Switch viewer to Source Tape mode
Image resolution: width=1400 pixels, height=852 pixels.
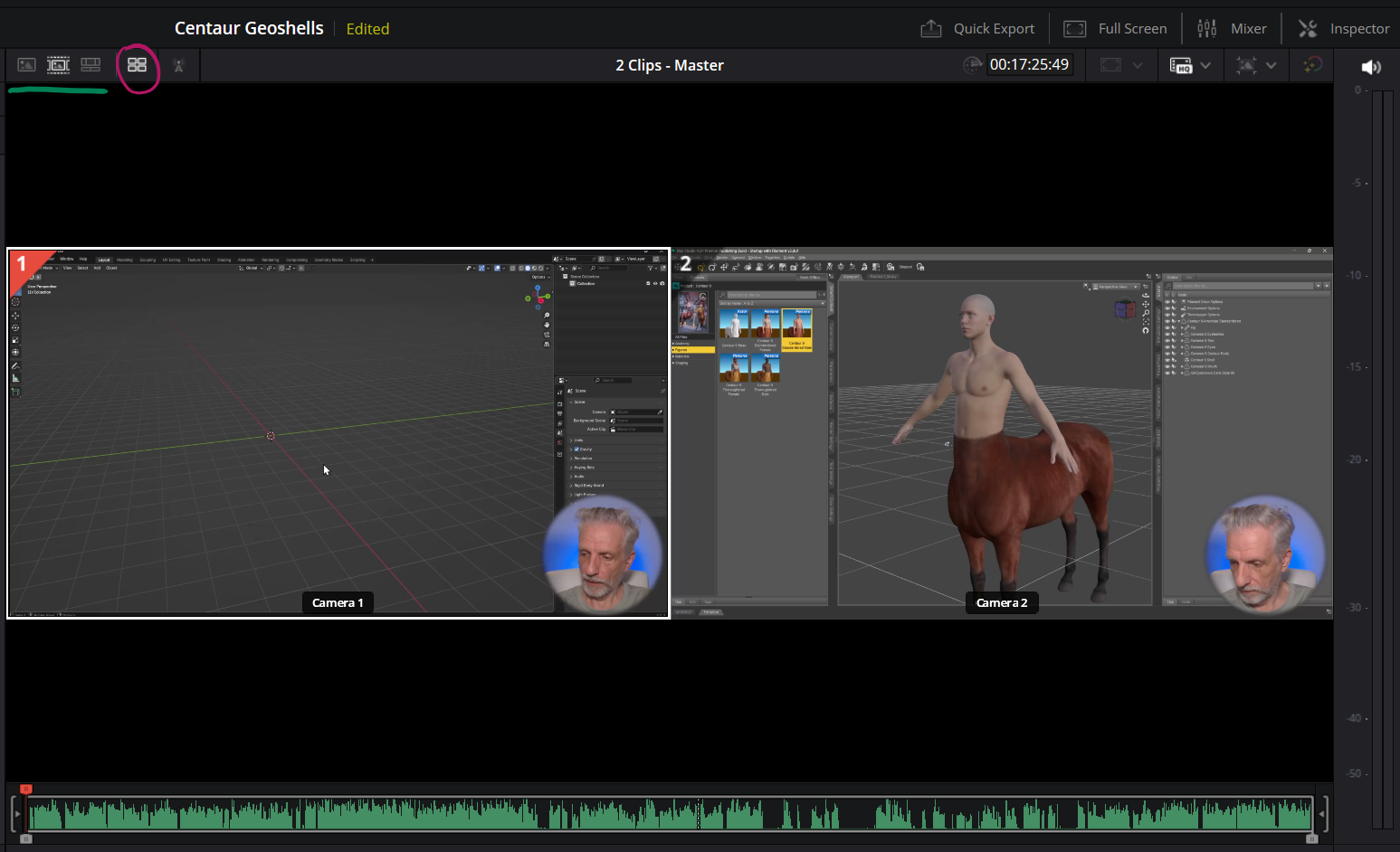point(59,65)
